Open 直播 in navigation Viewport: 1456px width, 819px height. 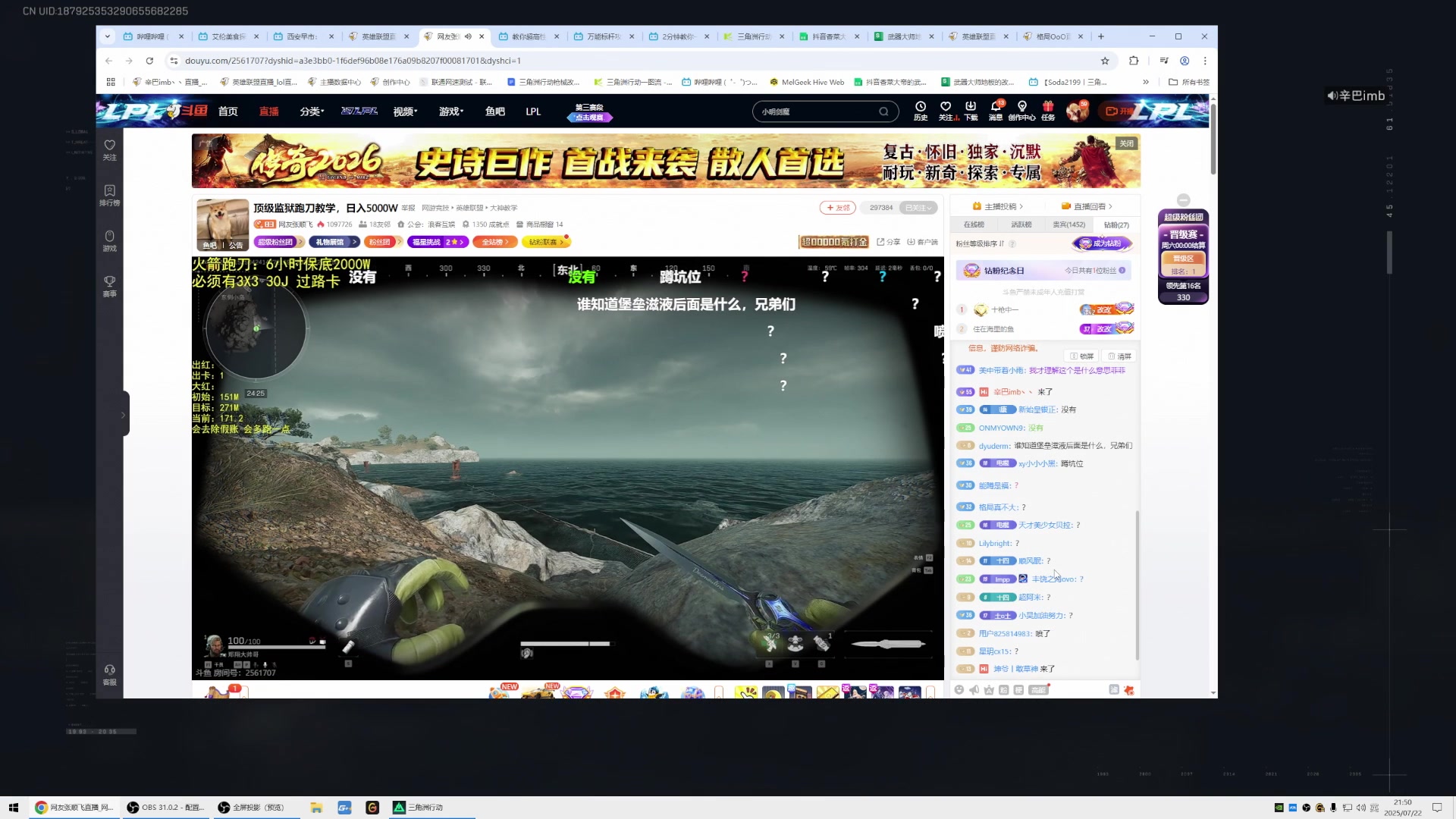(x=269, y=111)
